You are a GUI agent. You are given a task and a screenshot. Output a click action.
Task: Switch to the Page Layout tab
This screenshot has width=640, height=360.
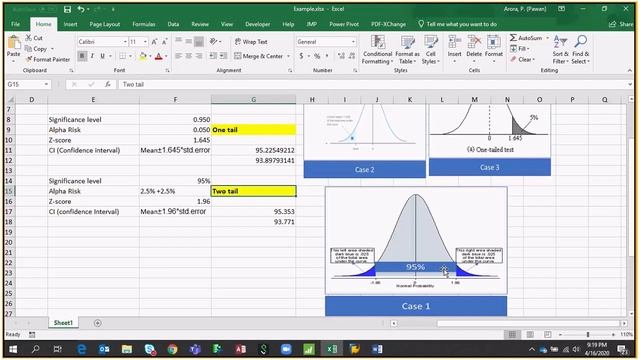click(x=104, y=24)
